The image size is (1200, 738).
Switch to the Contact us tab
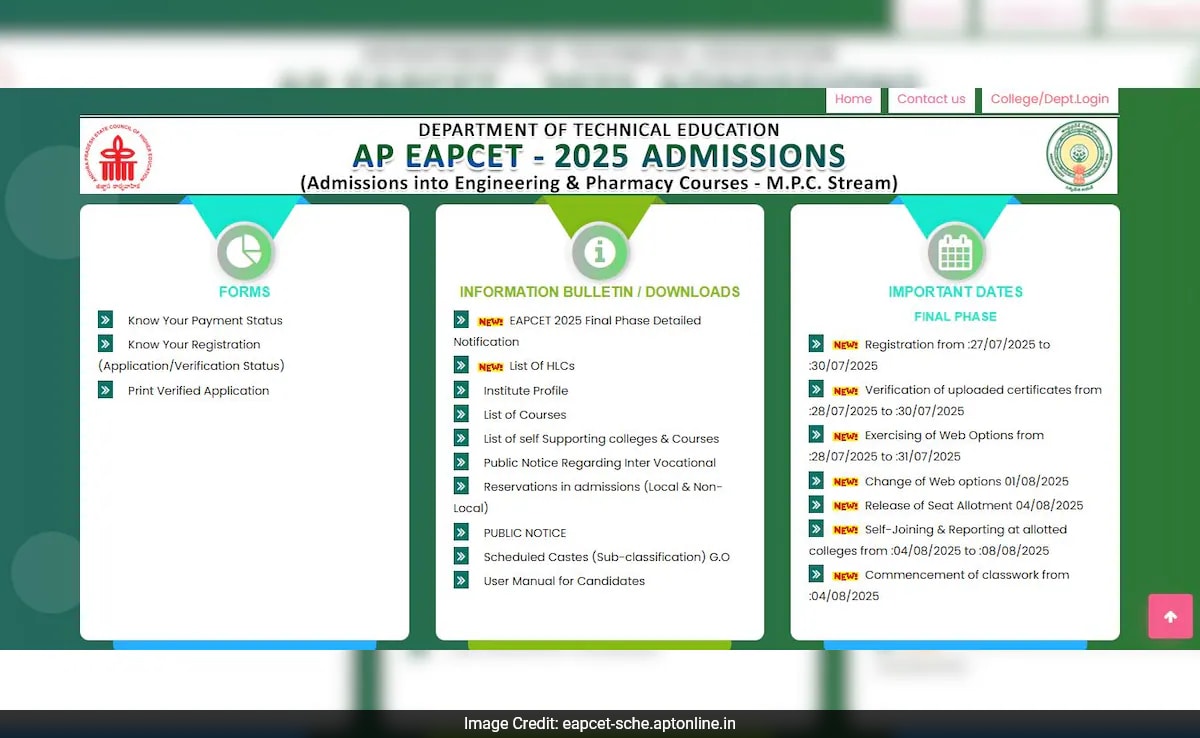click(931, 99)
